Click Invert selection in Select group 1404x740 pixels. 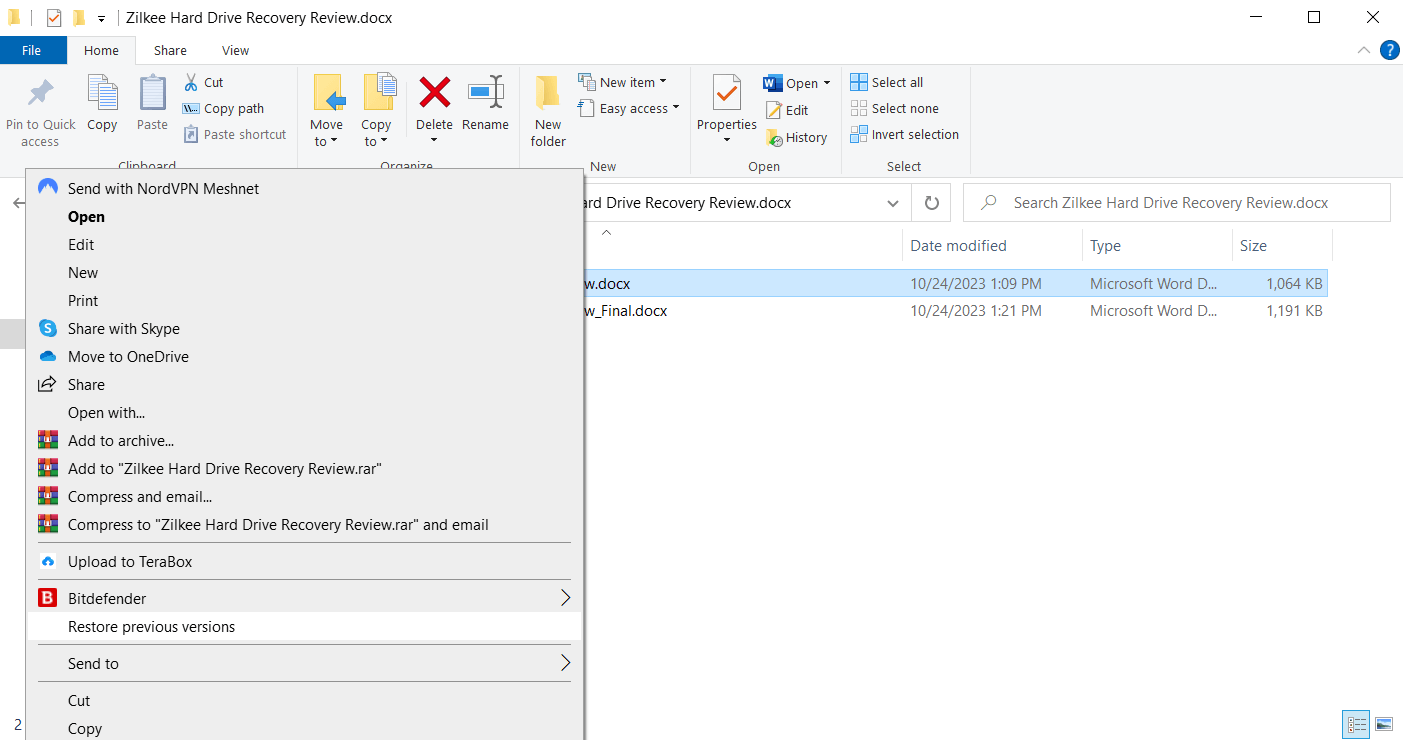[x=904, y=134]
